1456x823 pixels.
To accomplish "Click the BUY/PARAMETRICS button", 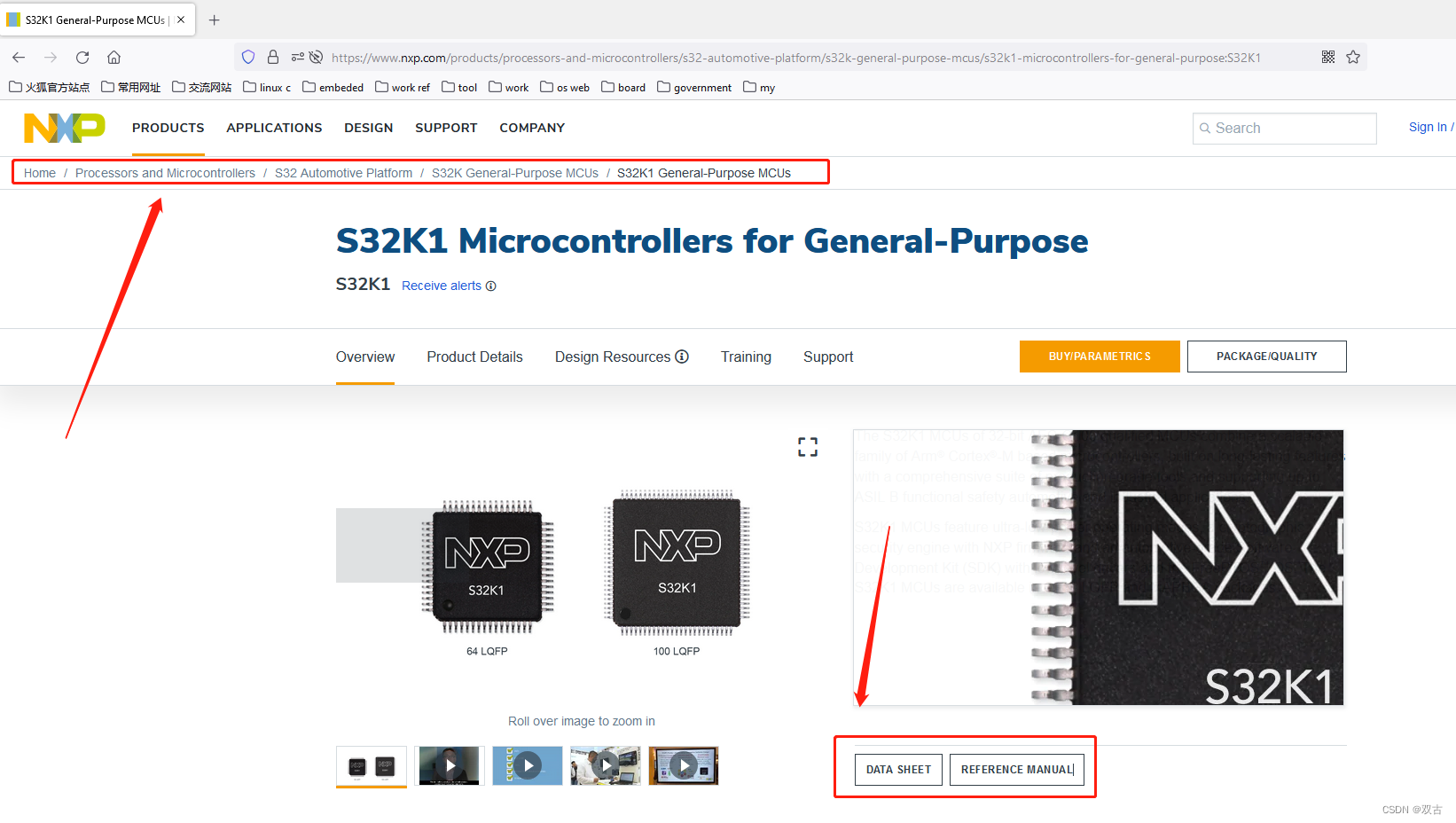I will click(x=1100, y=357).
